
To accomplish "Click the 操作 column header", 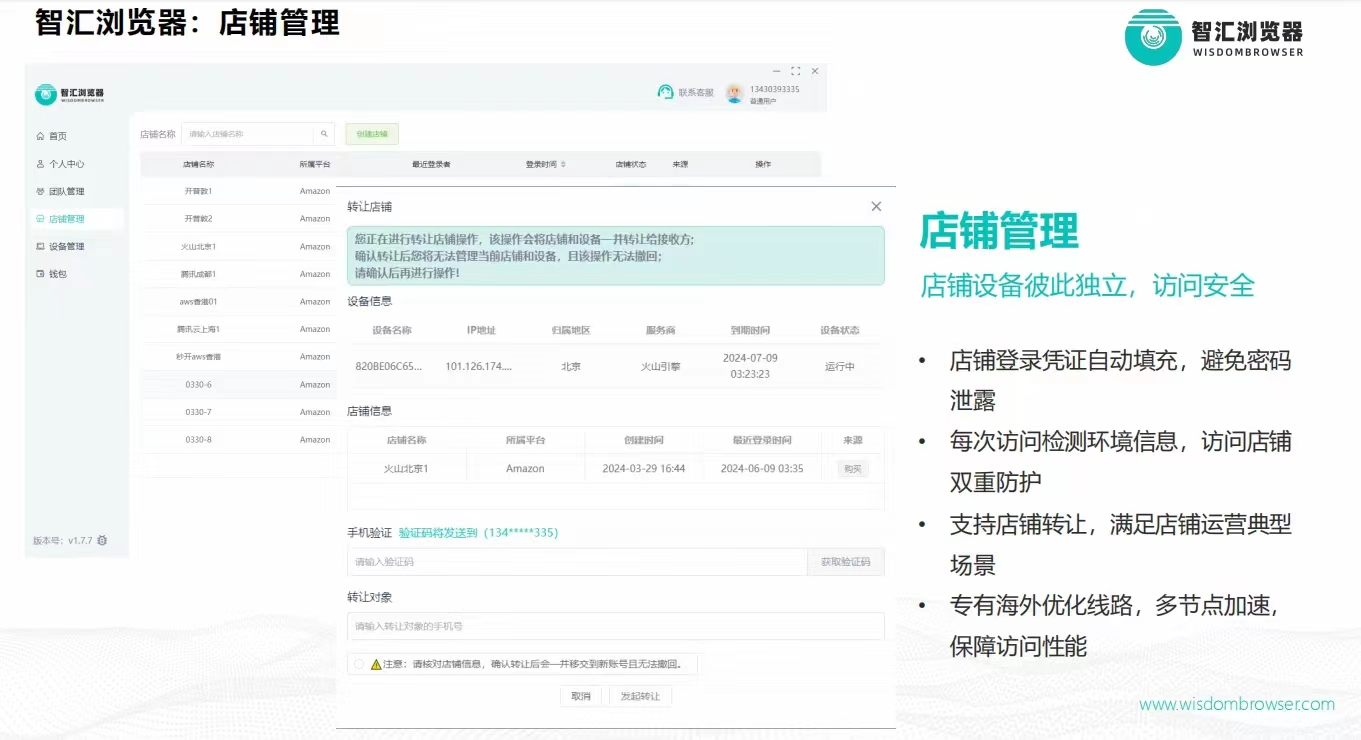I will tap(763, 164).
